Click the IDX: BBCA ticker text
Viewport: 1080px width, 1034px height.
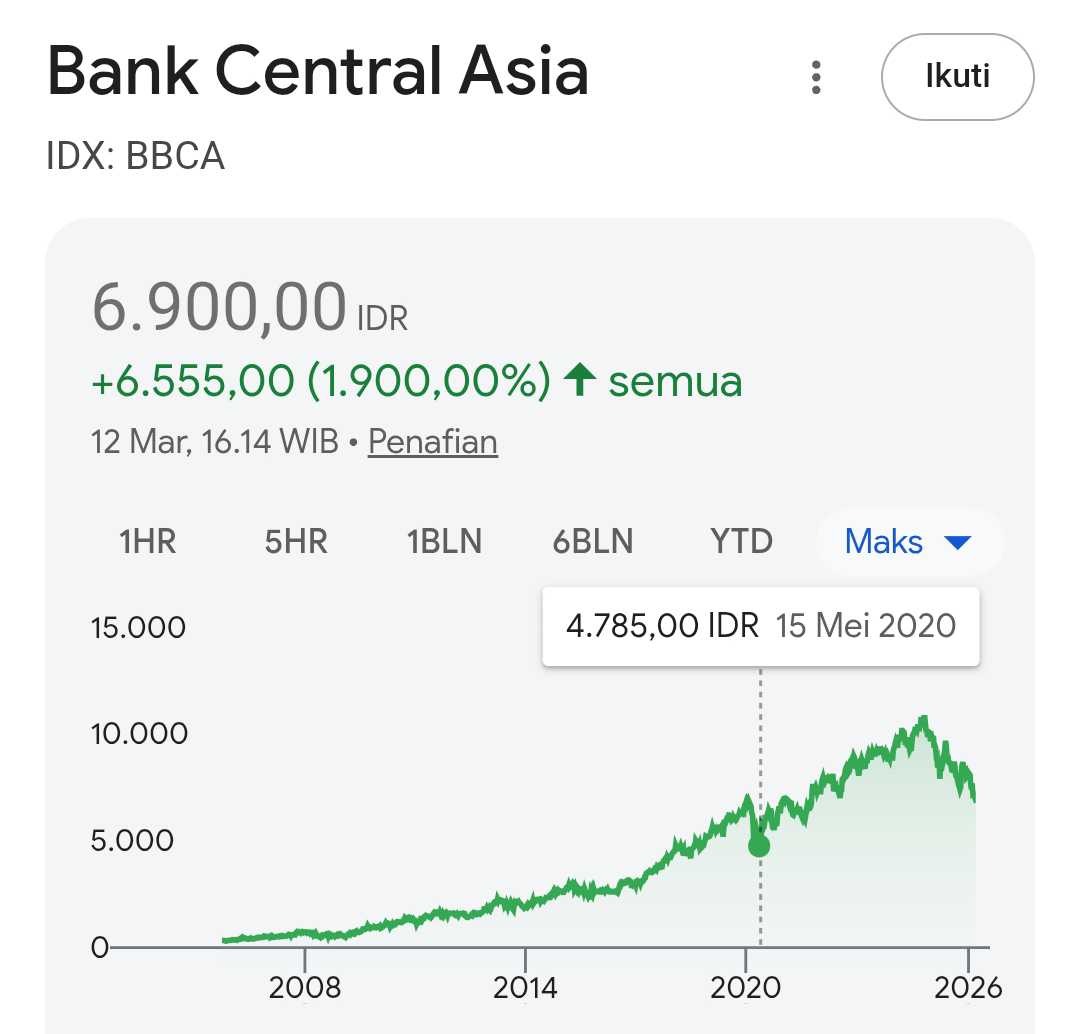pyautogui.click(x=136, y=156)
